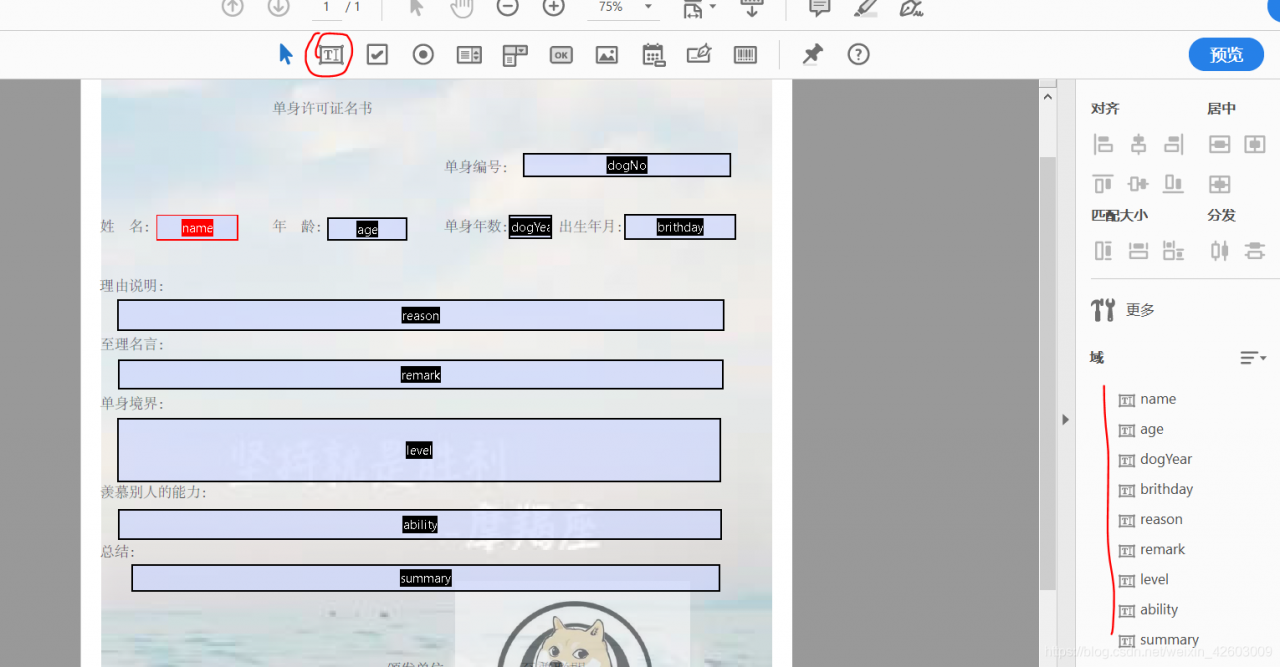Select the Radio Button field tool
Viewport: 1280px width, 667px height.
click(422, 54)
